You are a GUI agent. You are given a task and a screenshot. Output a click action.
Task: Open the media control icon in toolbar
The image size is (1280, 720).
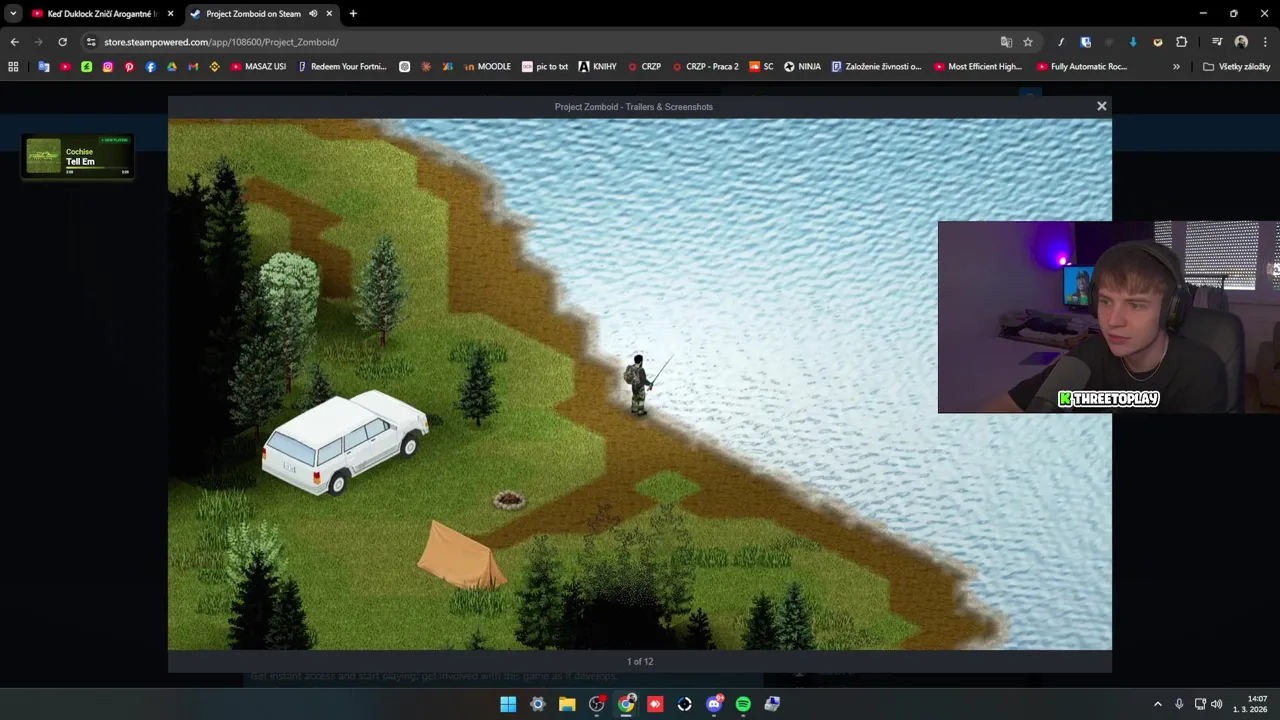pyautogui.click(x=1217, y=42)
